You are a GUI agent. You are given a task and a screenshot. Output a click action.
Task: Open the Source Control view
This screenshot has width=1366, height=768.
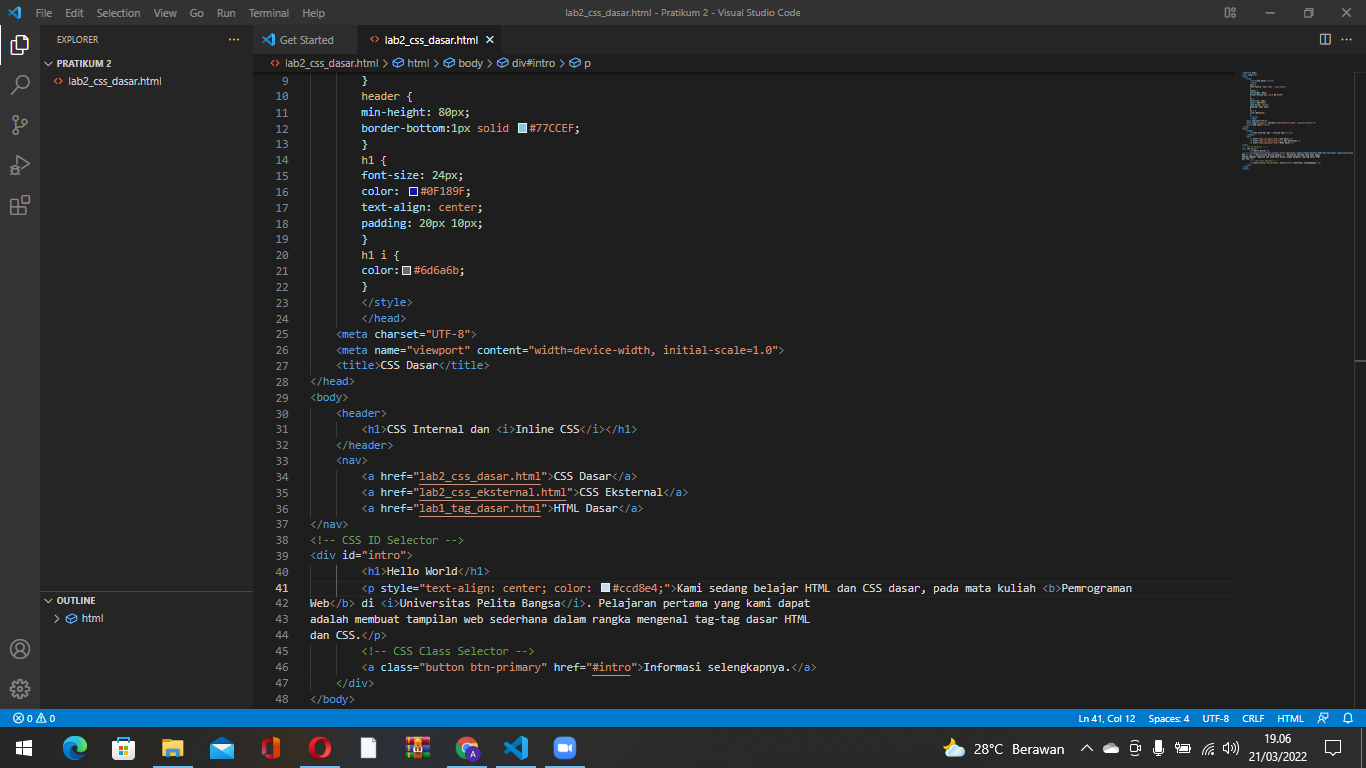20,125
